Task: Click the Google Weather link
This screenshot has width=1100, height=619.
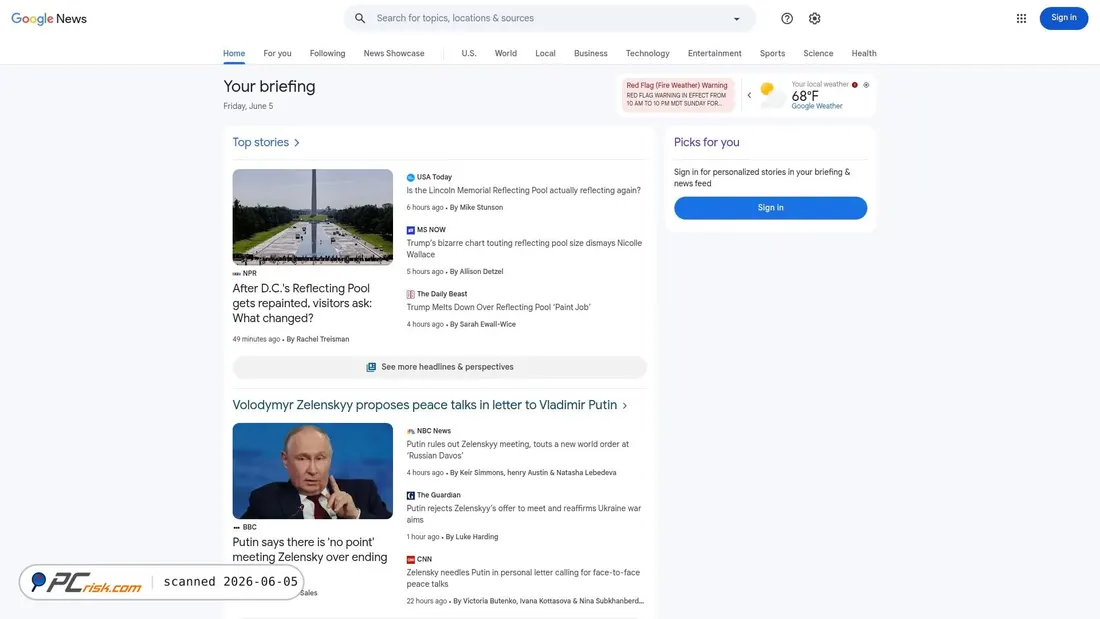Action: click(x=817, y=107)
